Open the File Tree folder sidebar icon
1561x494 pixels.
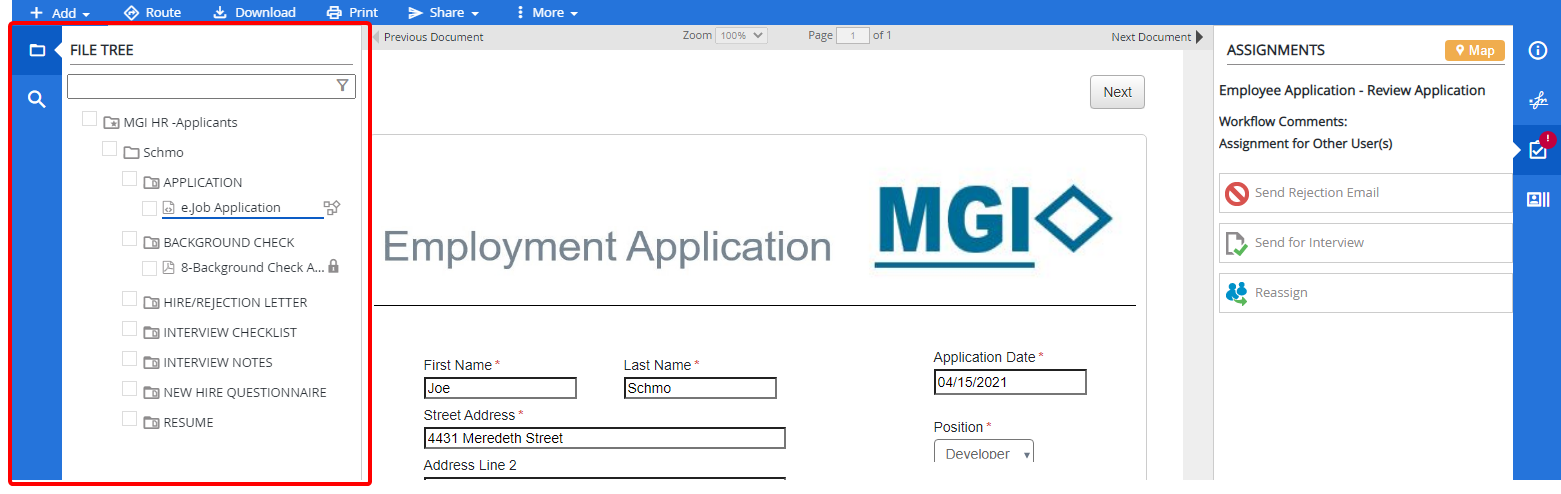37,50
